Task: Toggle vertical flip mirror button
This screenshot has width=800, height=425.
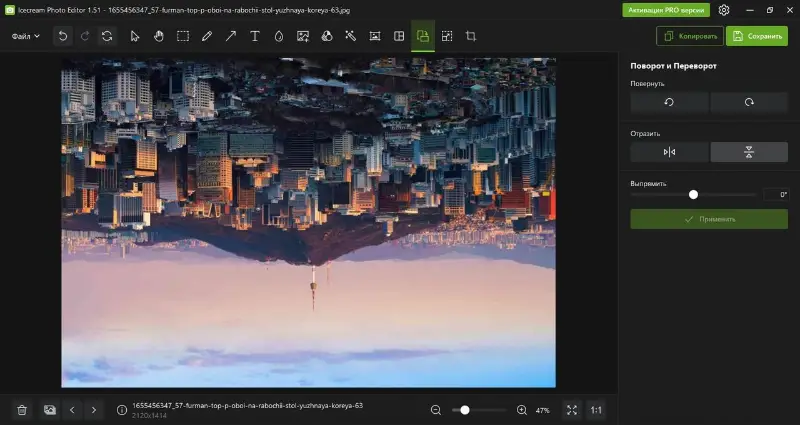Action: point(748,152)
